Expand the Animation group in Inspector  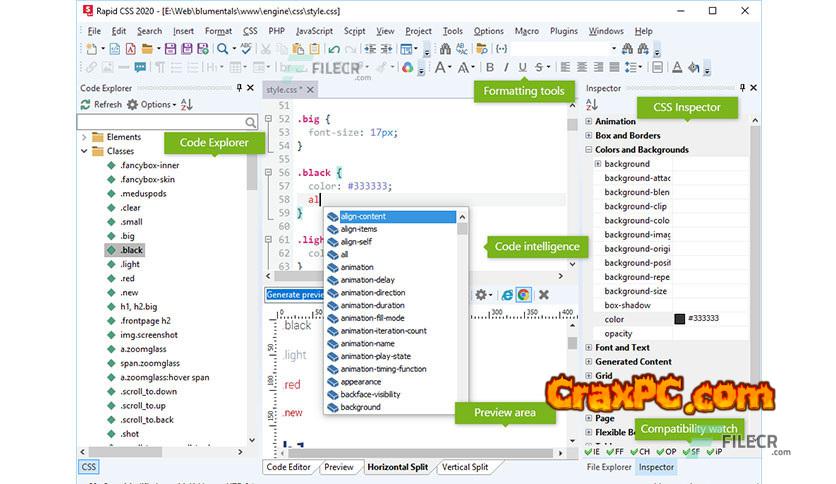(x=589, y=122)
